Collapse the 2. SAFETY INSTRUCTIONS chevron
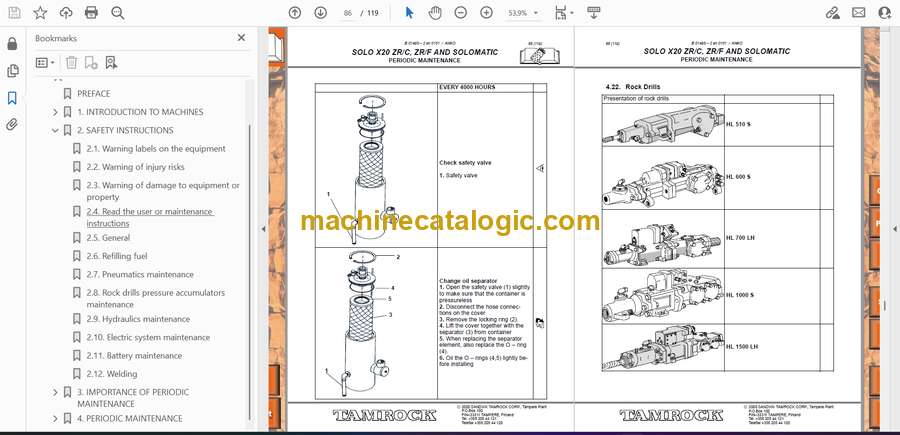This screenshot has height=435, width=900. tap(55, 130)
